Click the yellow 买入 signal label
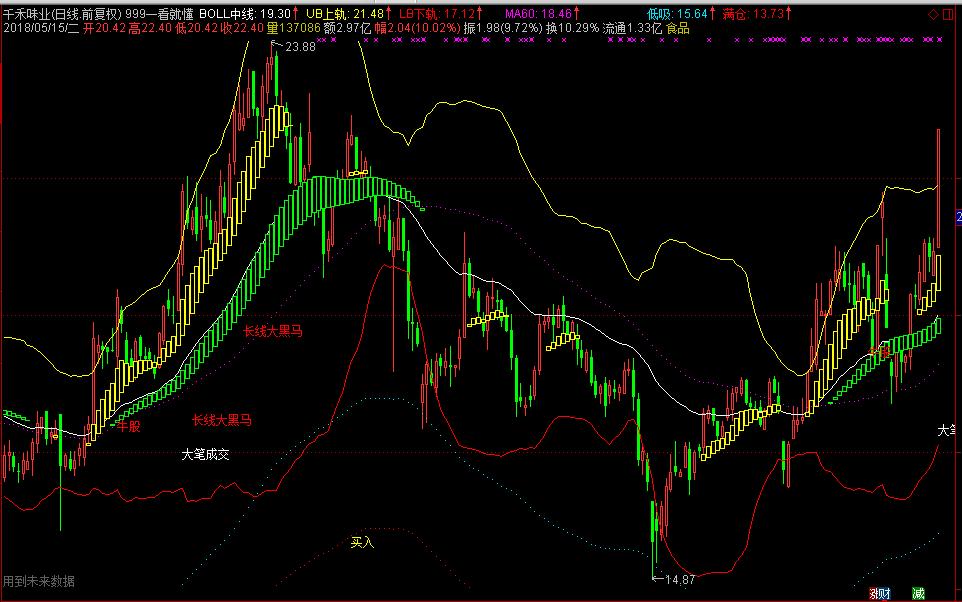Screen dimensions: 962x602 tap(362, 542)
